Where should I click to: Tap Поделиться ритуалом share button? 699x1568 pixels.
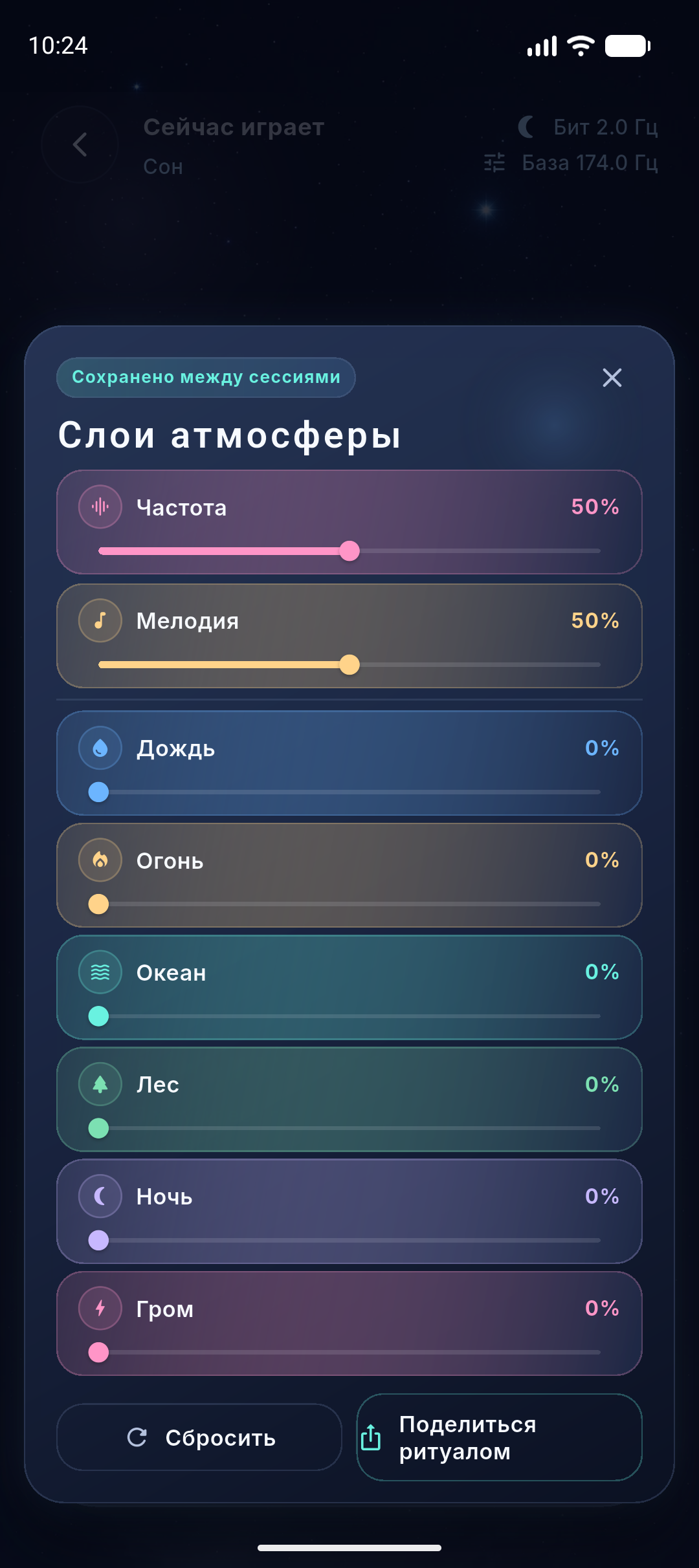coord(499,1437)
